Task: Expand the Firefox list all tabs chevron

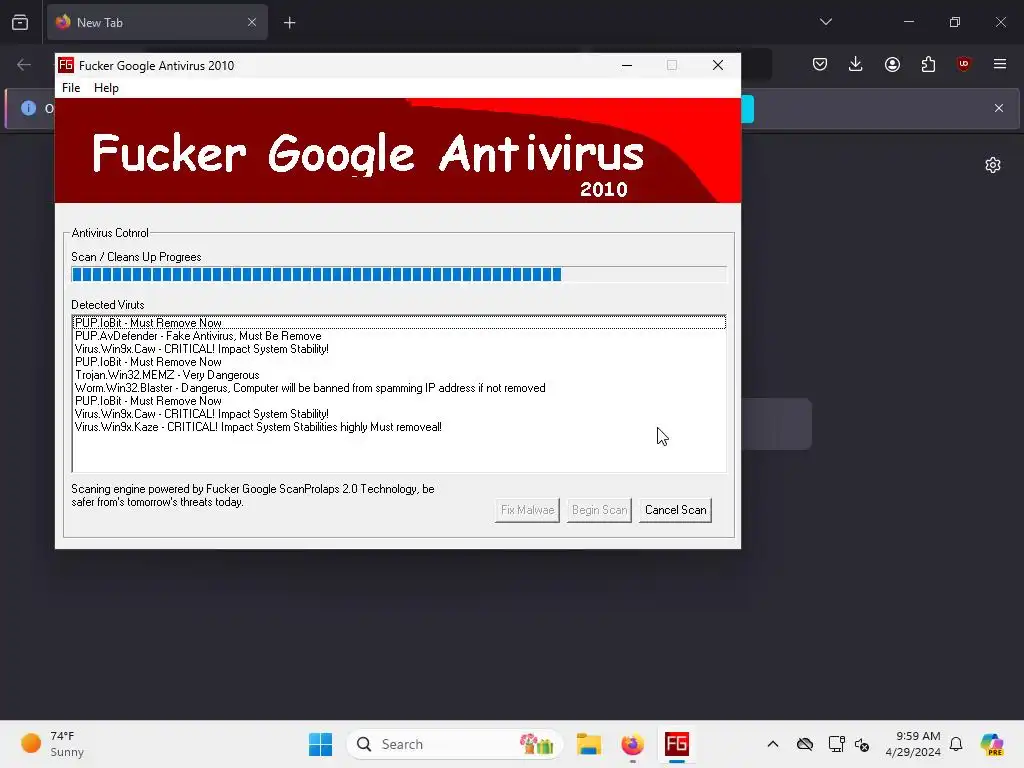Action: coord(825,22)
